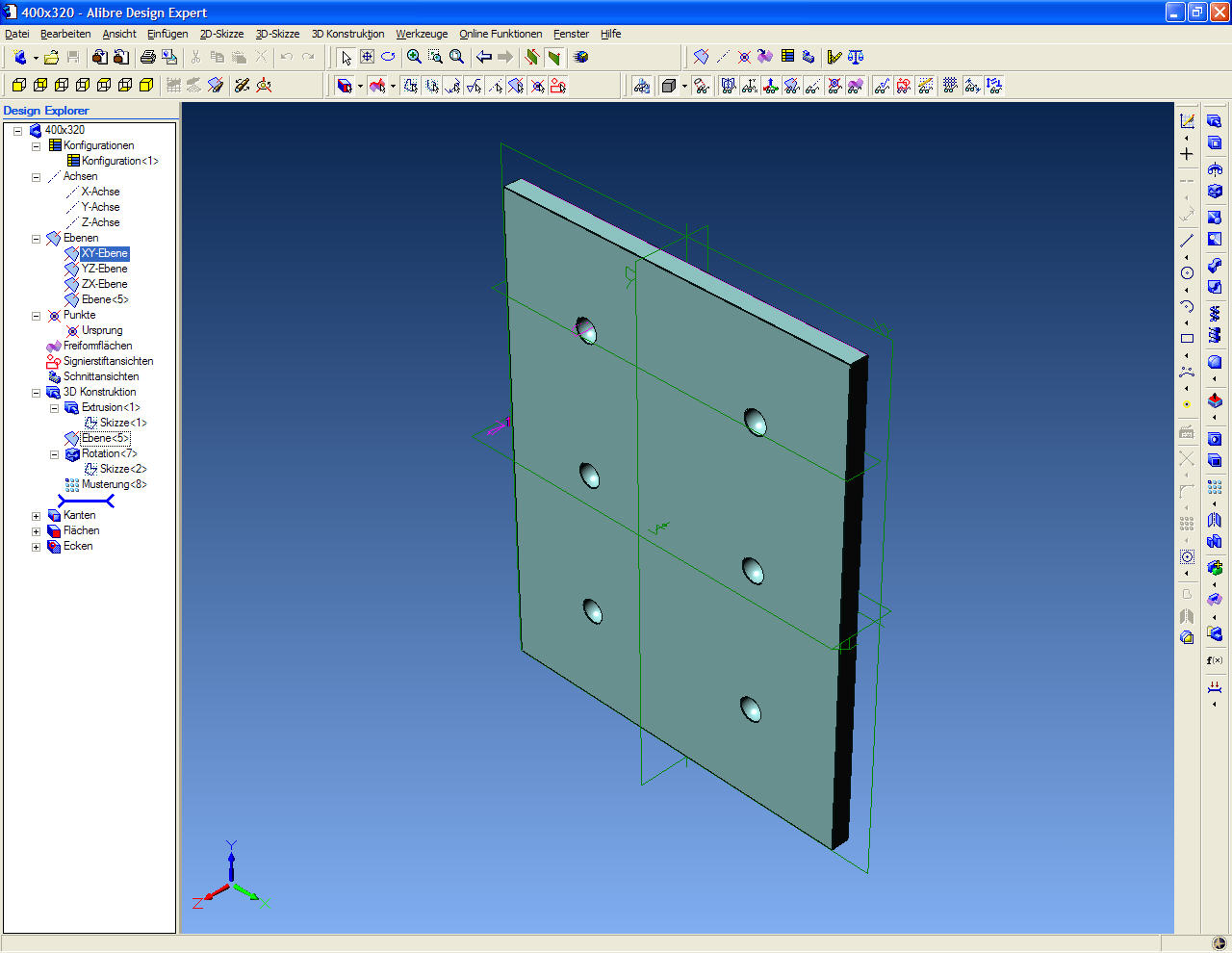Screen dimensions: 1232x953
Task: Toggle the axis selection filter
Action: [496, 86]
